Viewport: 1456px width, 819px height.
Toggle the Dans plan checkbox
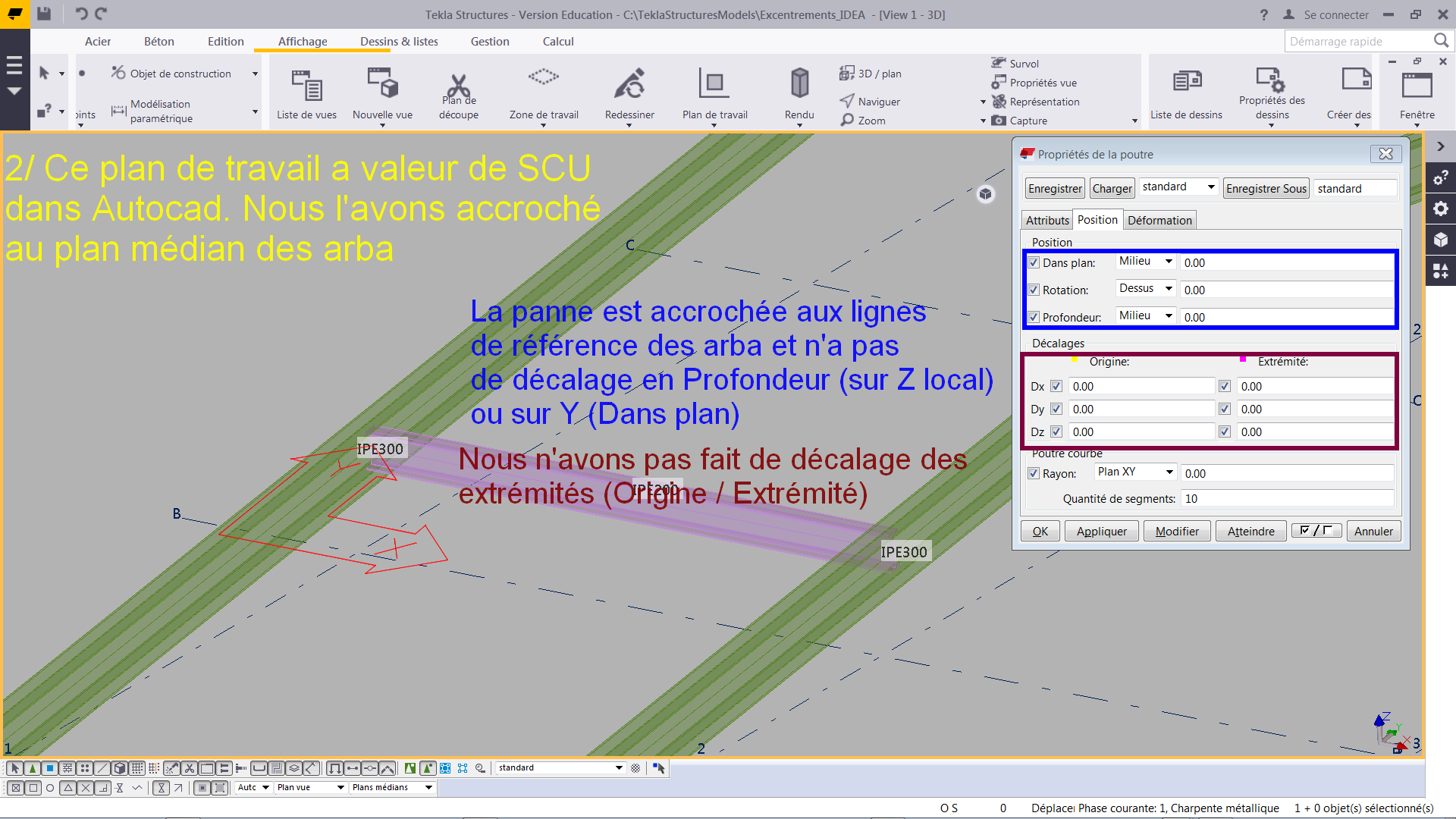1034,262
